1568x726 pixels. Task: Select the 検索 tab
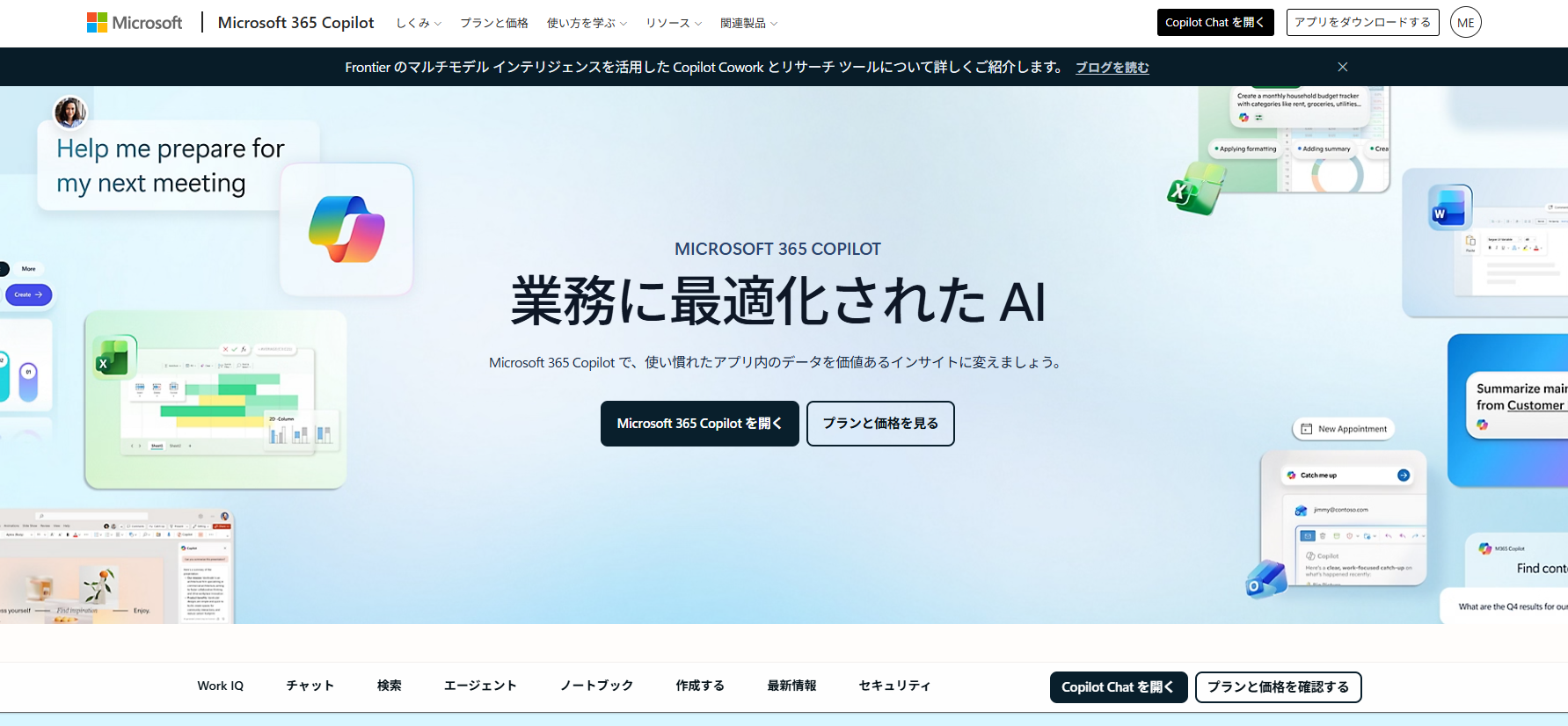pos(390,686)
